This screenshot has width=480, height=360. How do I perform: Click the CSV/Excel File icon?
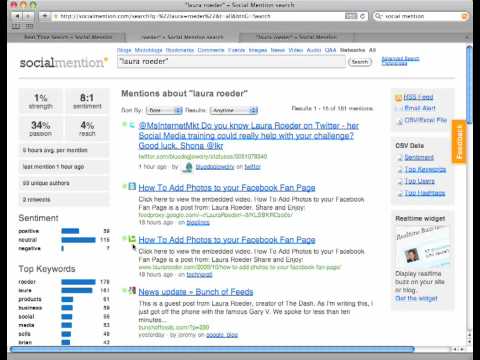(x=399, y=122)
